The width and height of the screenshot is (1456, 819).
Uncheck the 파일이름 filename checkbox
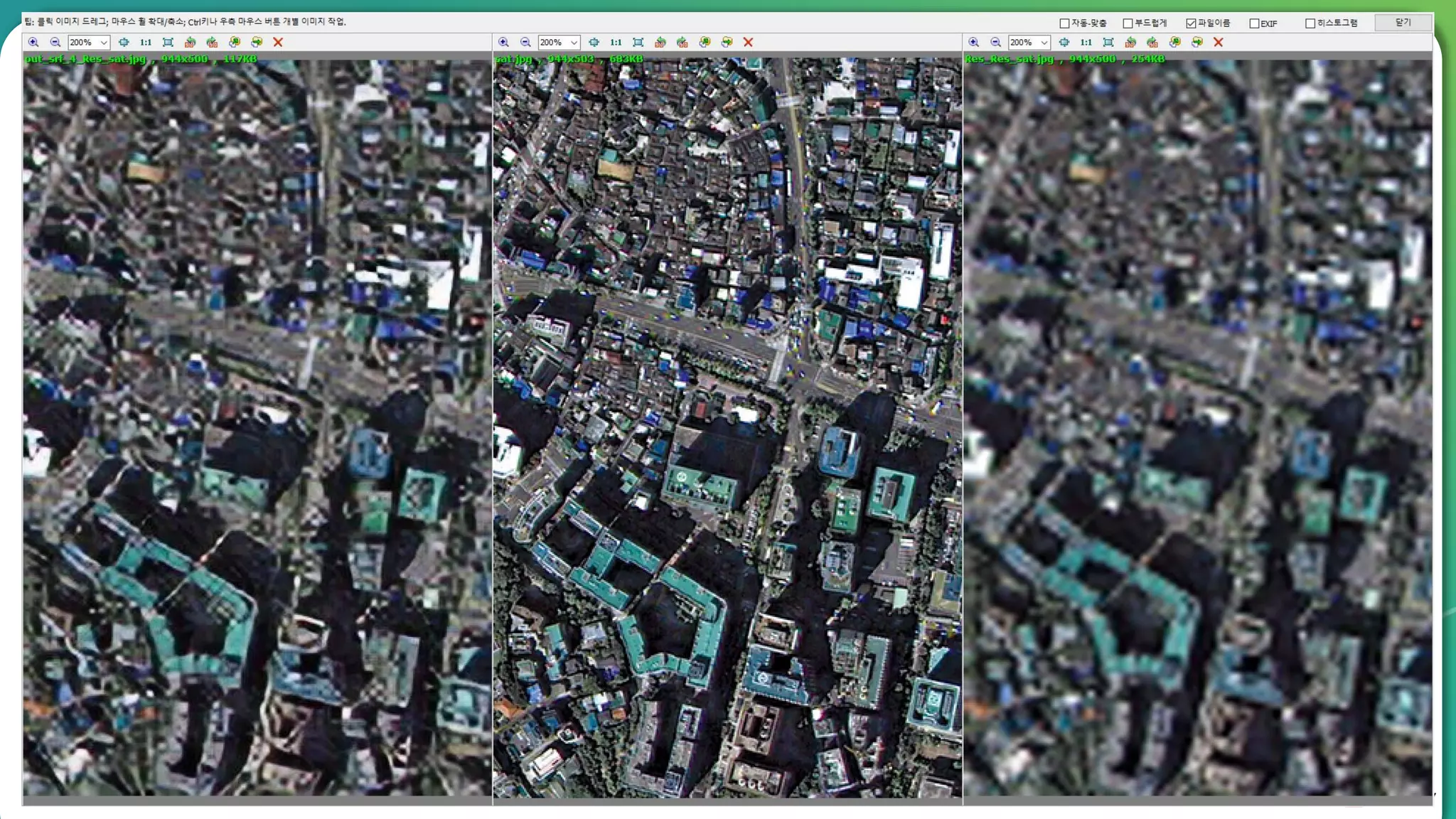[x=1191, y=23]
